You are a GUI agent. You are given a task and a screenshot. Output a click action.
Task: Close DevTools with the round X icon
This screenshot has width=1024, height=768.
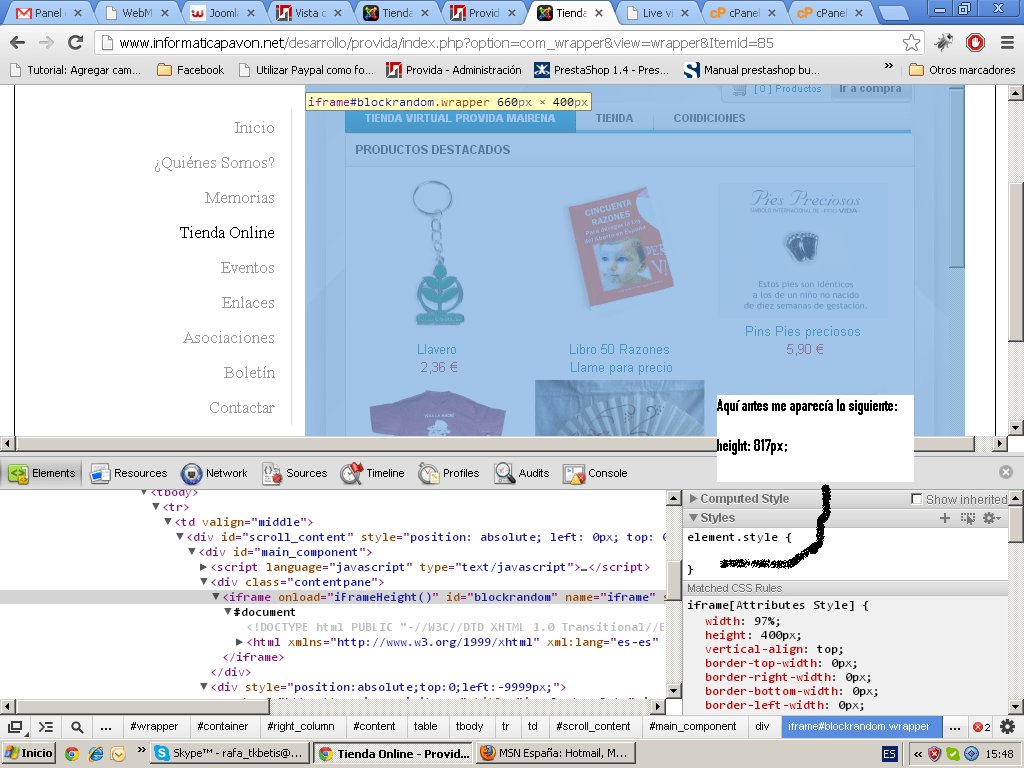(x=1006, y=472)
